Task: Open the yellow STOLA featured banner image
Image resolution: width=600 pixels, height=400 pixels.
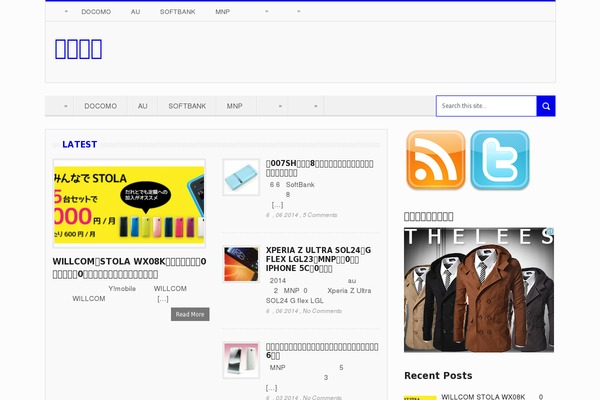Action: (129, 204)
